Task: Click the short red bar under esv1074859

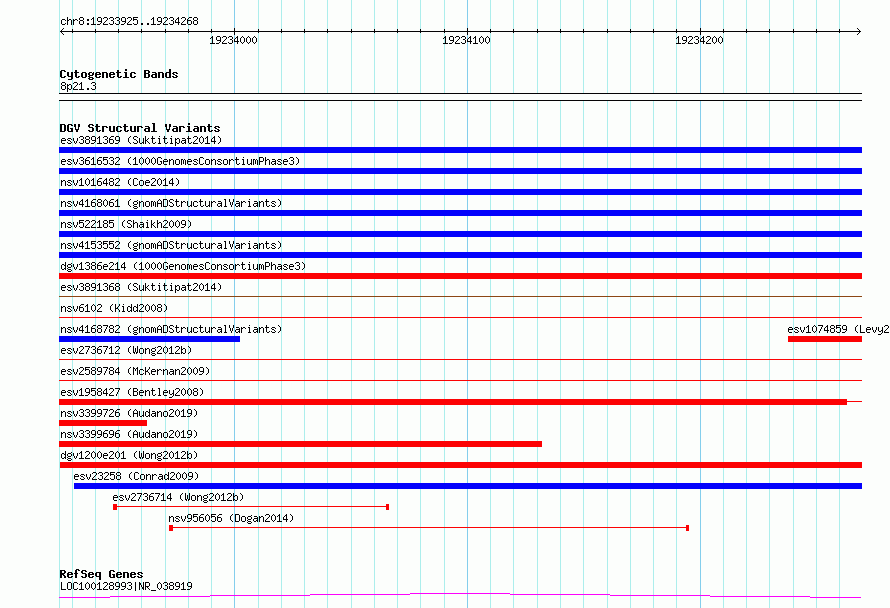Action: tap(825, 339)
